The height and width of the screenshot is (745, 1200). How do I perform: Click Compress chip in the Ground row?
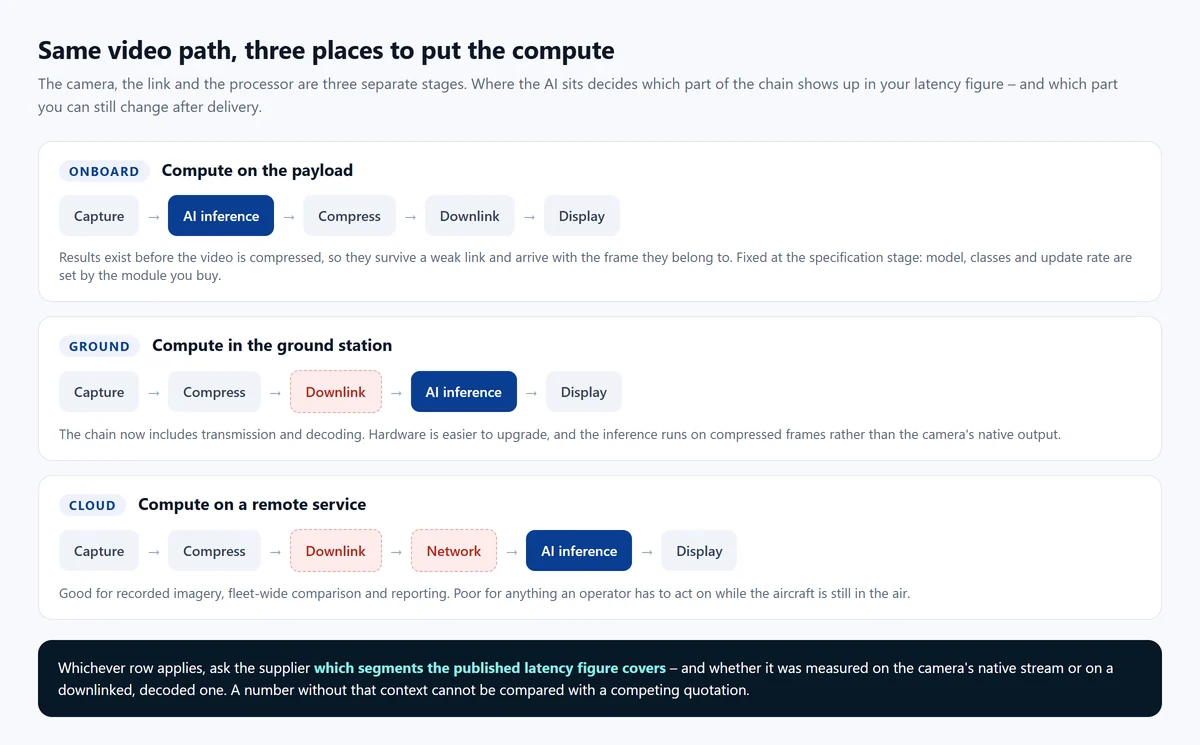[x=214, y=392]
